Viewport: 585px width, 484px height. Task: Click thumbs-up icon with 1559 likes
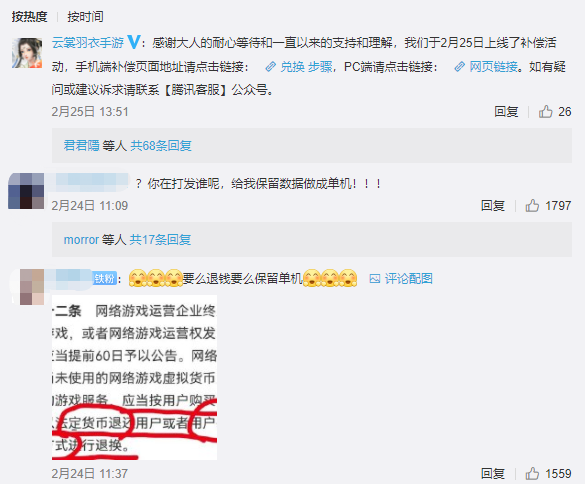click(x=532, y=474)
